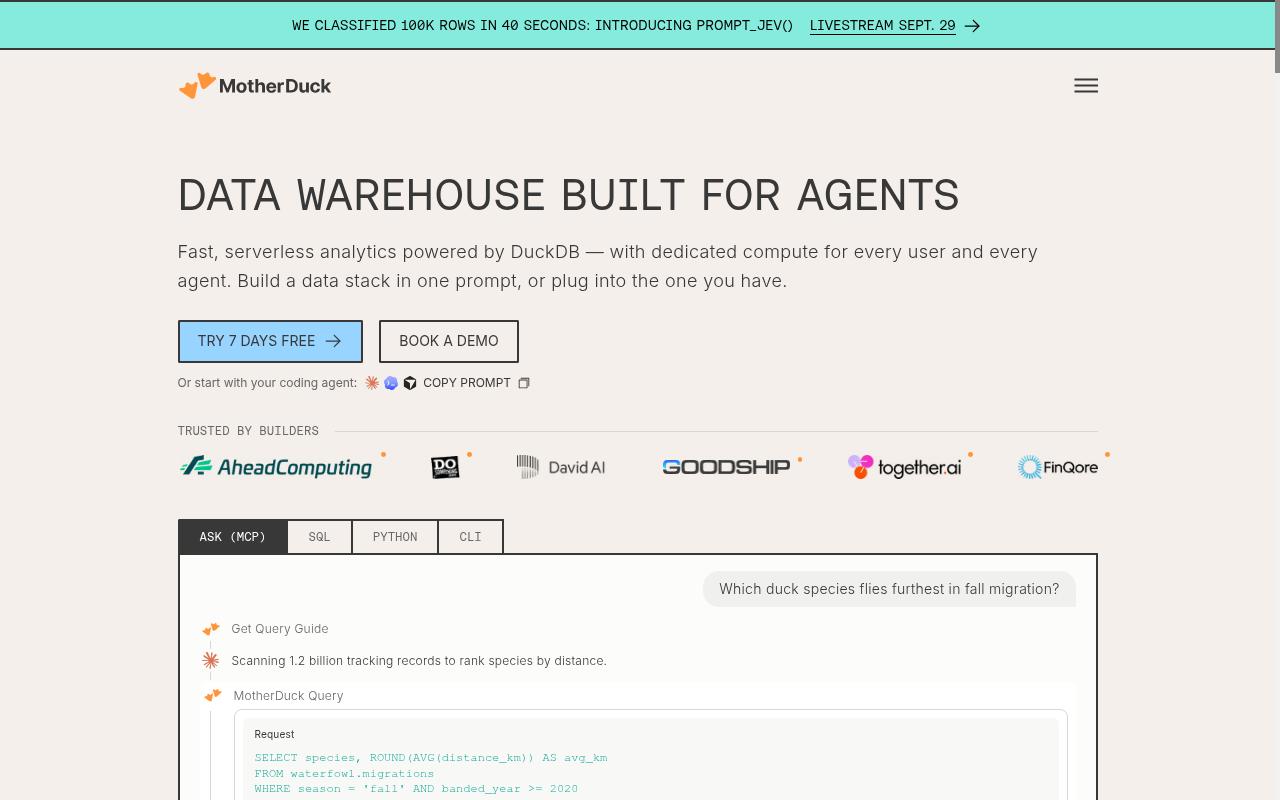The image size is (1280, 800).
Task: Click the DO square logo
Action: pos(445,467)
